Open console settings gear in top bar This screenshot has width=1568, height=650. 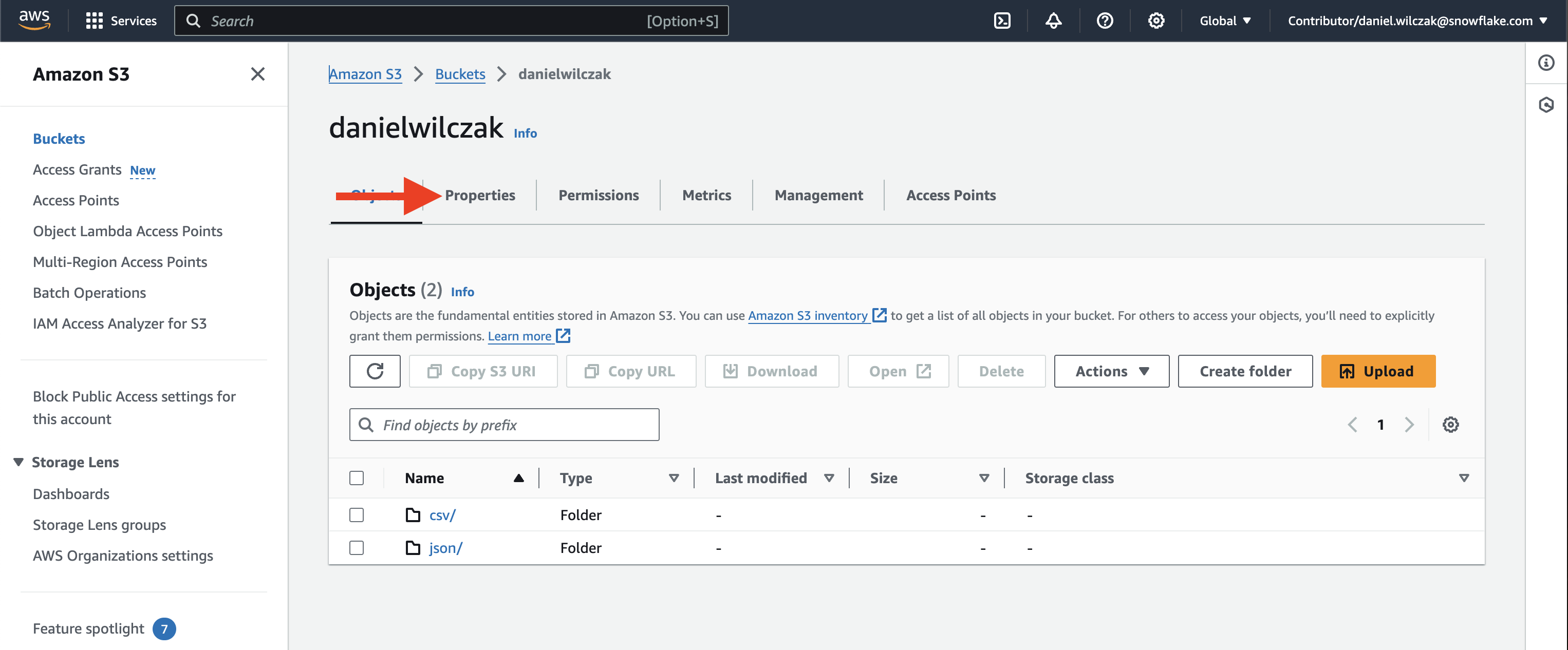(1156, 21)
